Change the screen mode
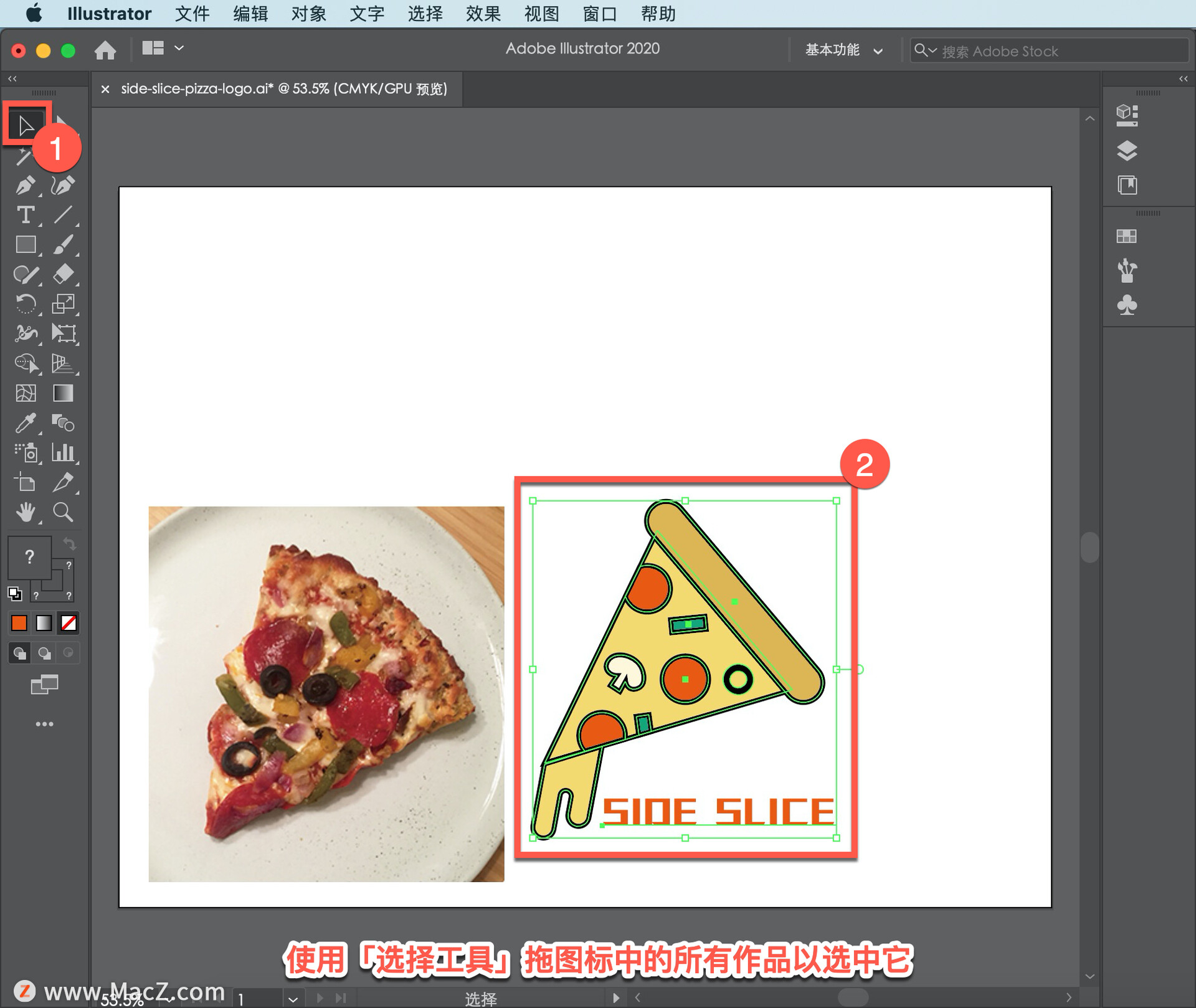 point(44,685)
